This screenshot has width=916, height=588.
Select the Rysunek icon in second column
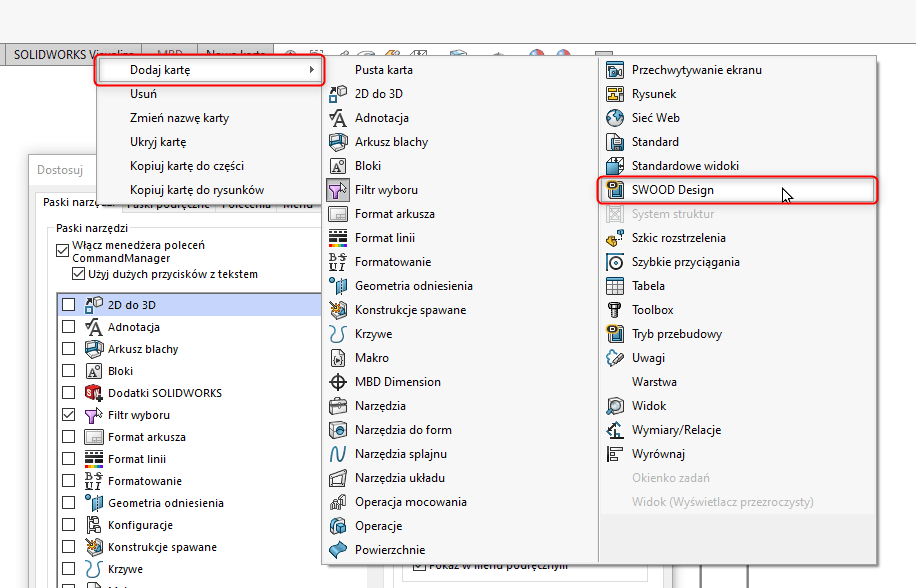tap(615, 94)
